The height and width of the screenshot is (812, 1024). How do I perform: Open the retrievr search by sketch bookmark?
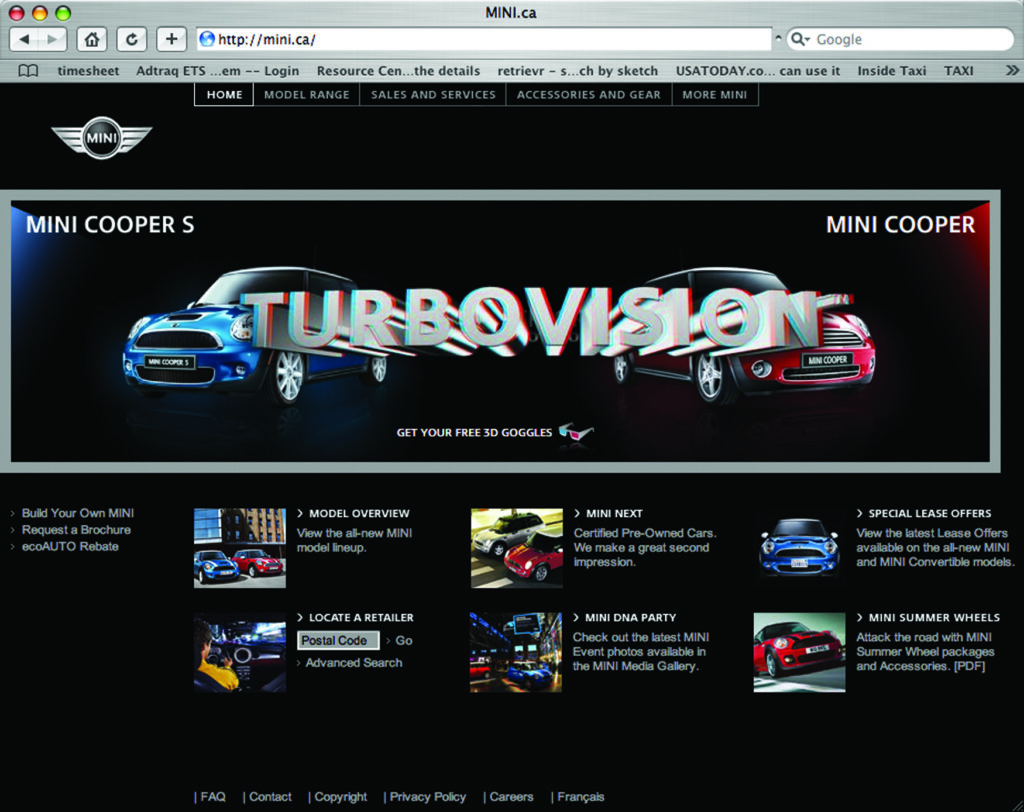click(577, 71)
